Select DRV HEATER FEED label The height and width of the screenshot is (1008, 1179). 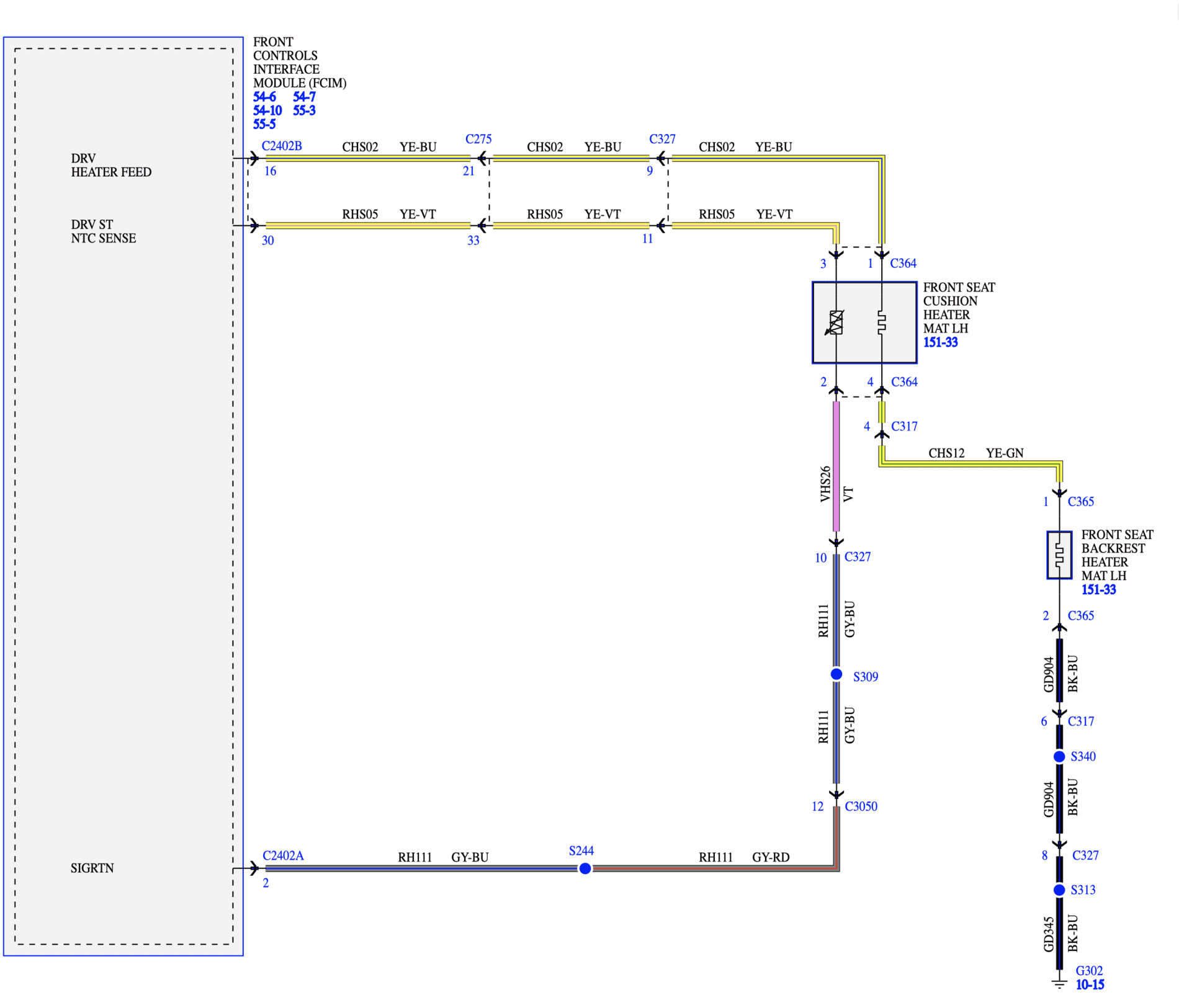[111, 165]
